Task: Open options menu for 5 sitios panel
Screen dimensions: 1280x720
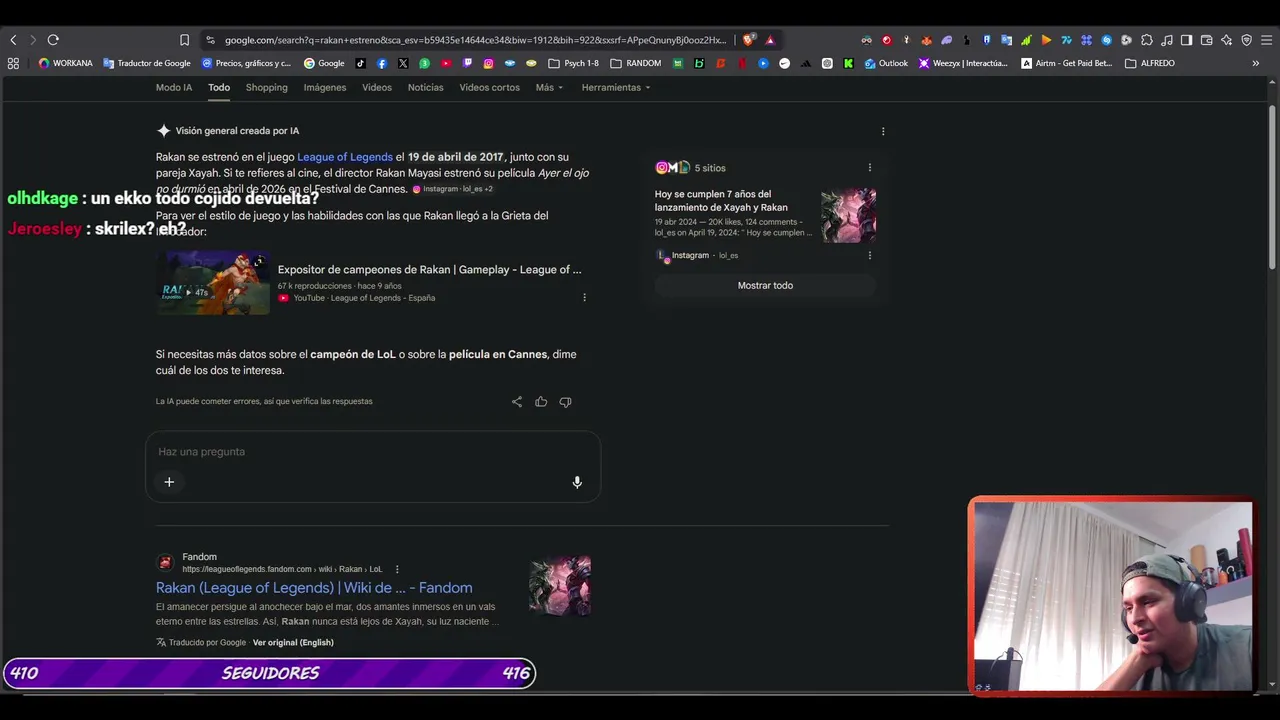Action: pos(870,168)
